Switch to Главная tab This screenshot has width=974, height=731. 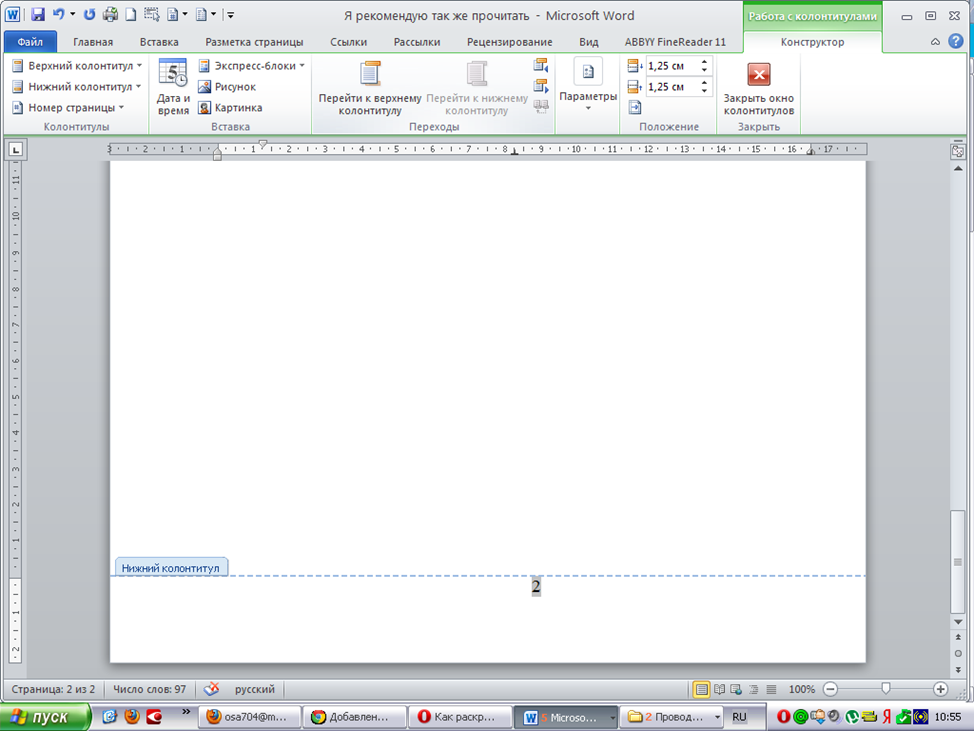(93, 42)
